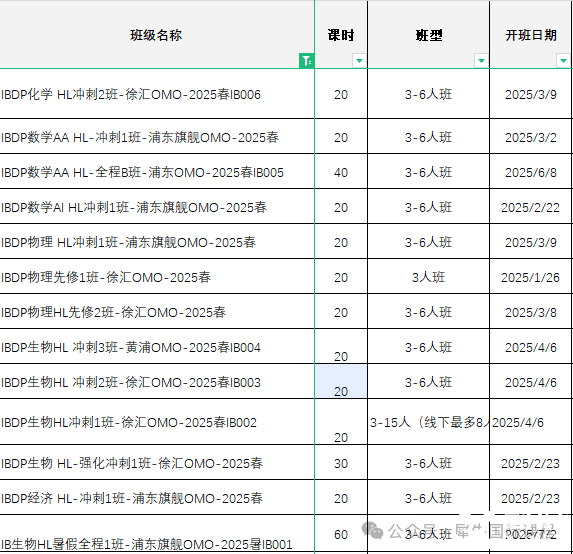Image resolution: width=573 pixels, height=554 pixels.
Task: Select 2025/4/6 date in IB002 row
Action: tap(531, 422)
